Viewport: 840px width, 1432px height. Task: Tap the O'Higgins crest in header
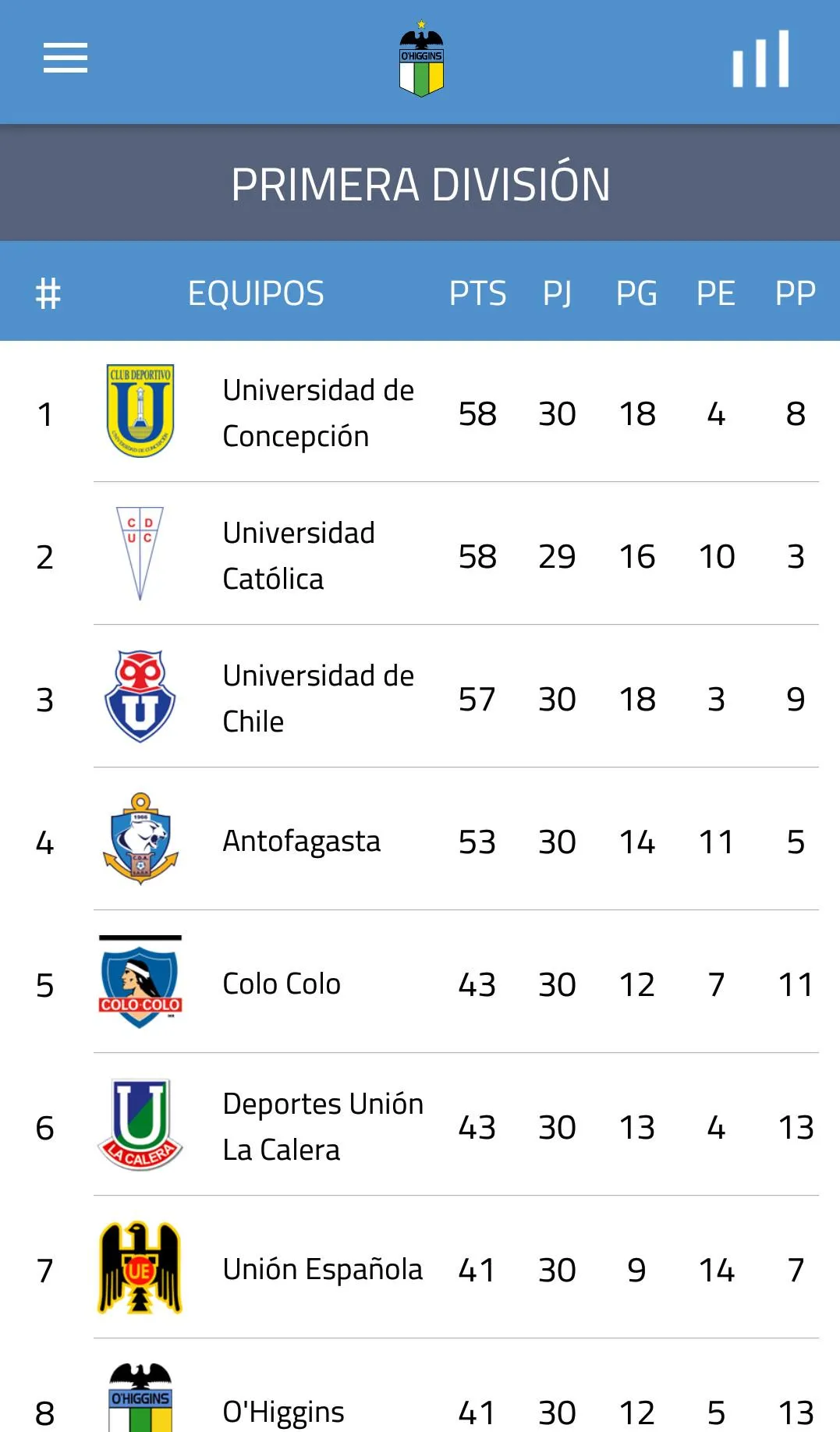[x=421, y=59]
